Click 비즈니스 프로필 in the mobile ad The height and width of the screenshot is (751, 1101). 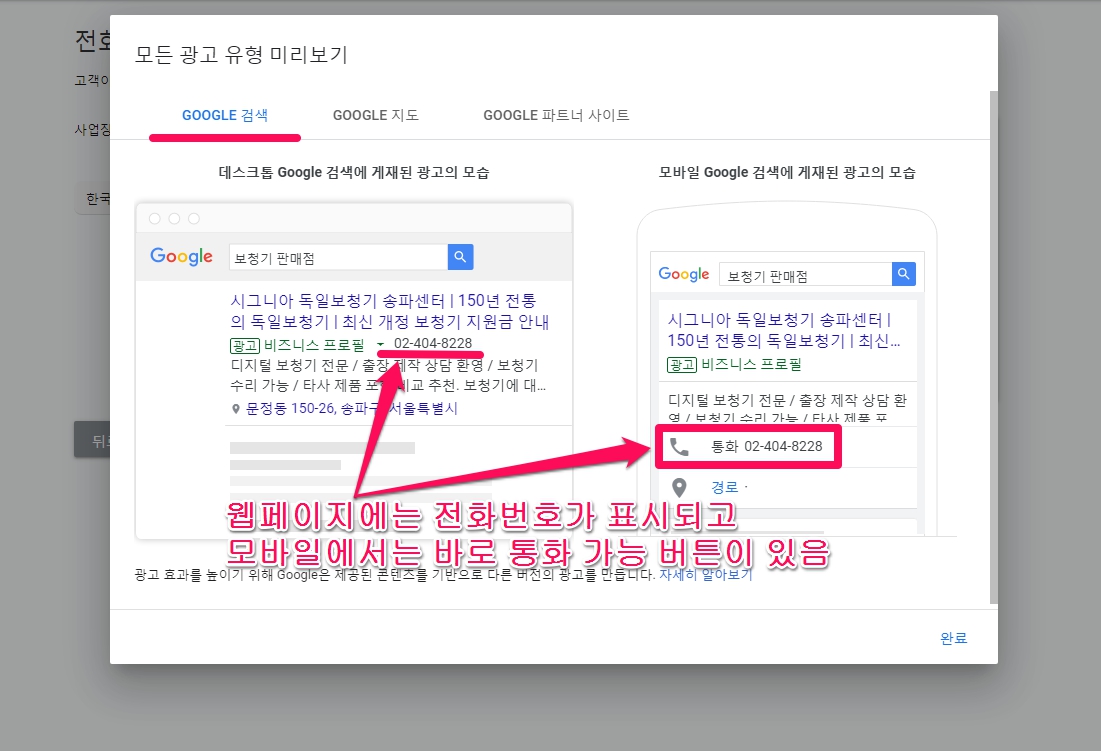click(751, 364)
